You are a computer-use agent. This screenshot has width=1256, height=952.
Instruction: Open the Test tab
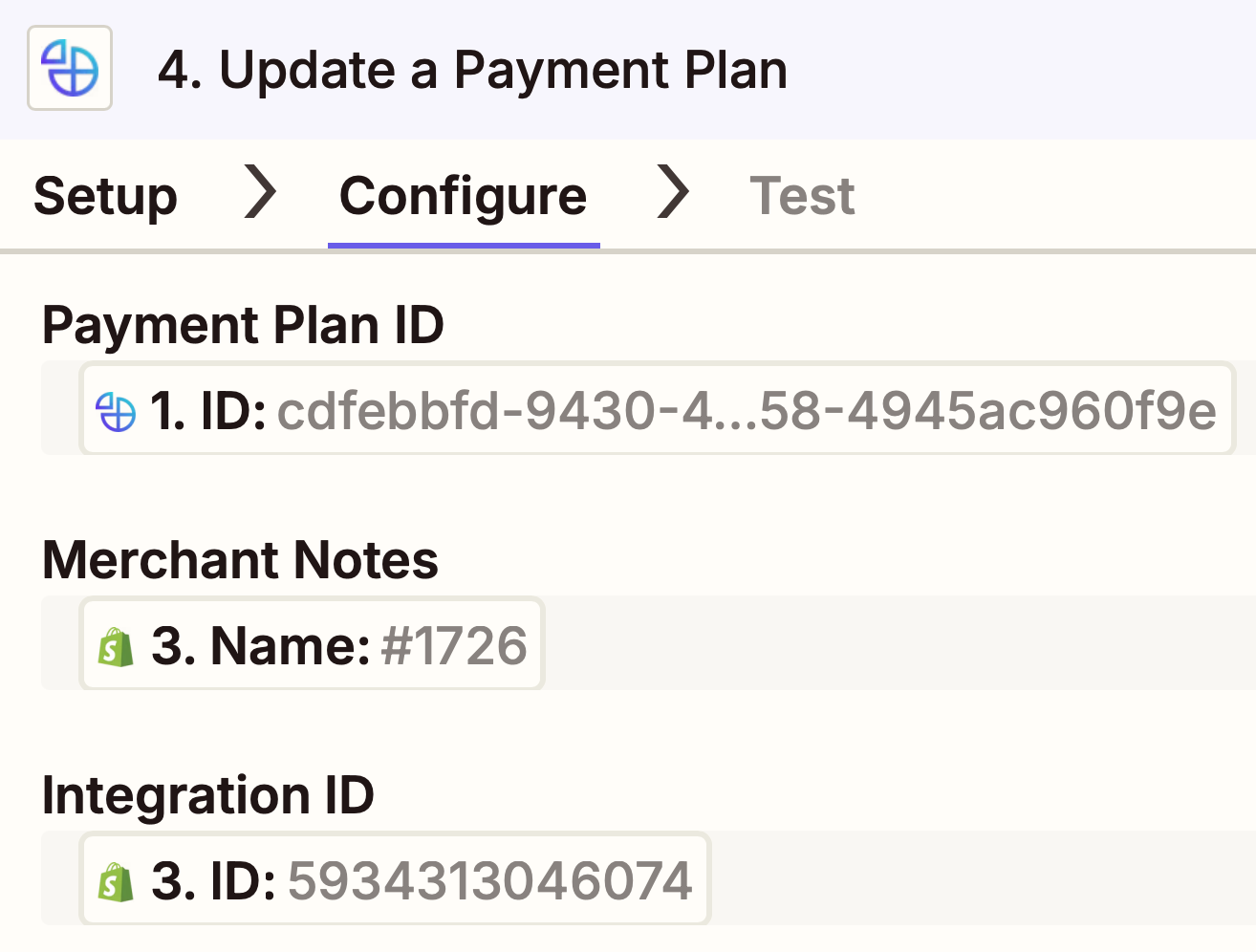(802, 196)
